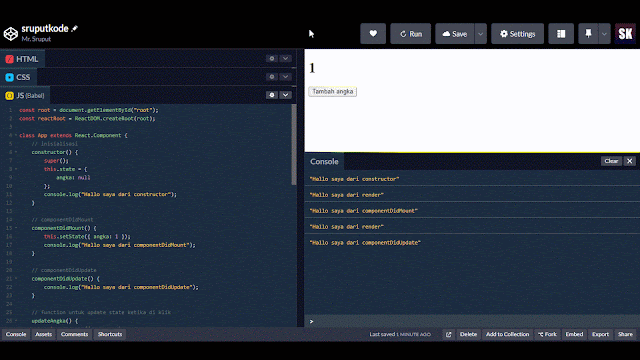Save the pen
Screen dimensions: 640x360
click(455, 34)
